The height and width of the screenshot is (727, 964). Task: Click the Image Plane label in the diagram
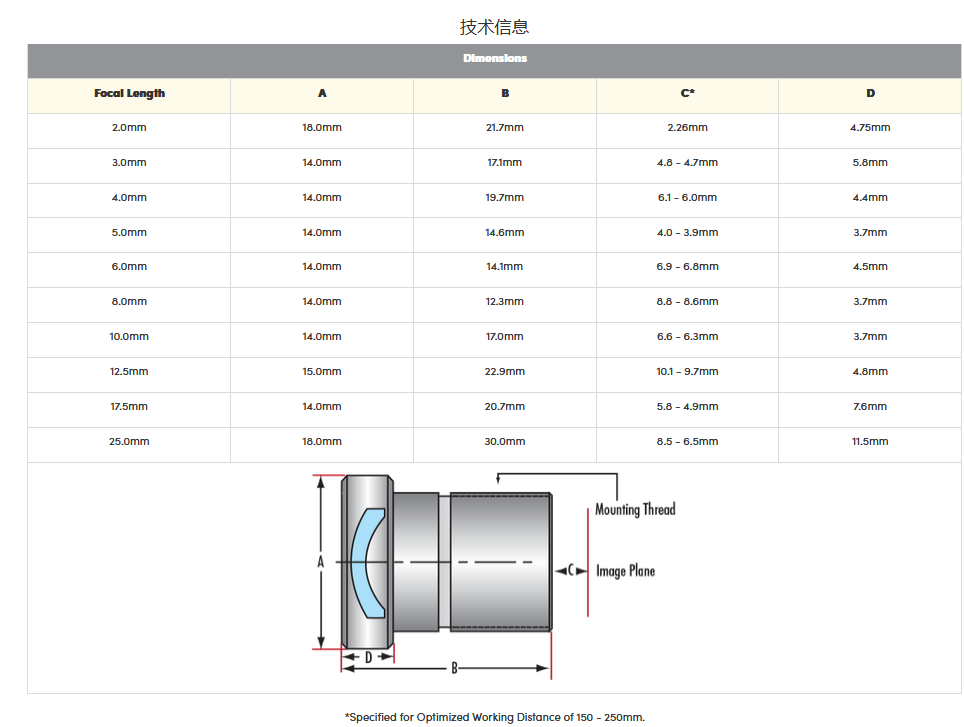tap(626, 571)
